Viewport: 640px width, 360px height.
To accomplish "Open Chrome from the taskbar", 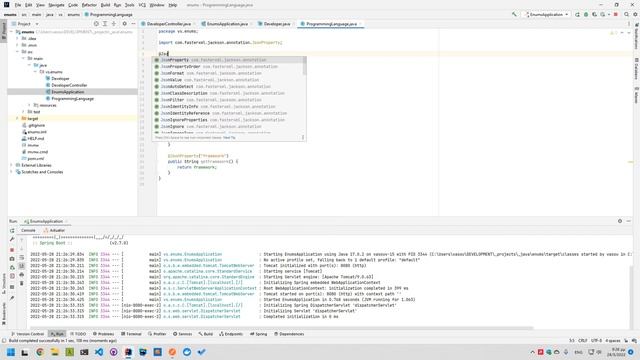I will [40, 352].
